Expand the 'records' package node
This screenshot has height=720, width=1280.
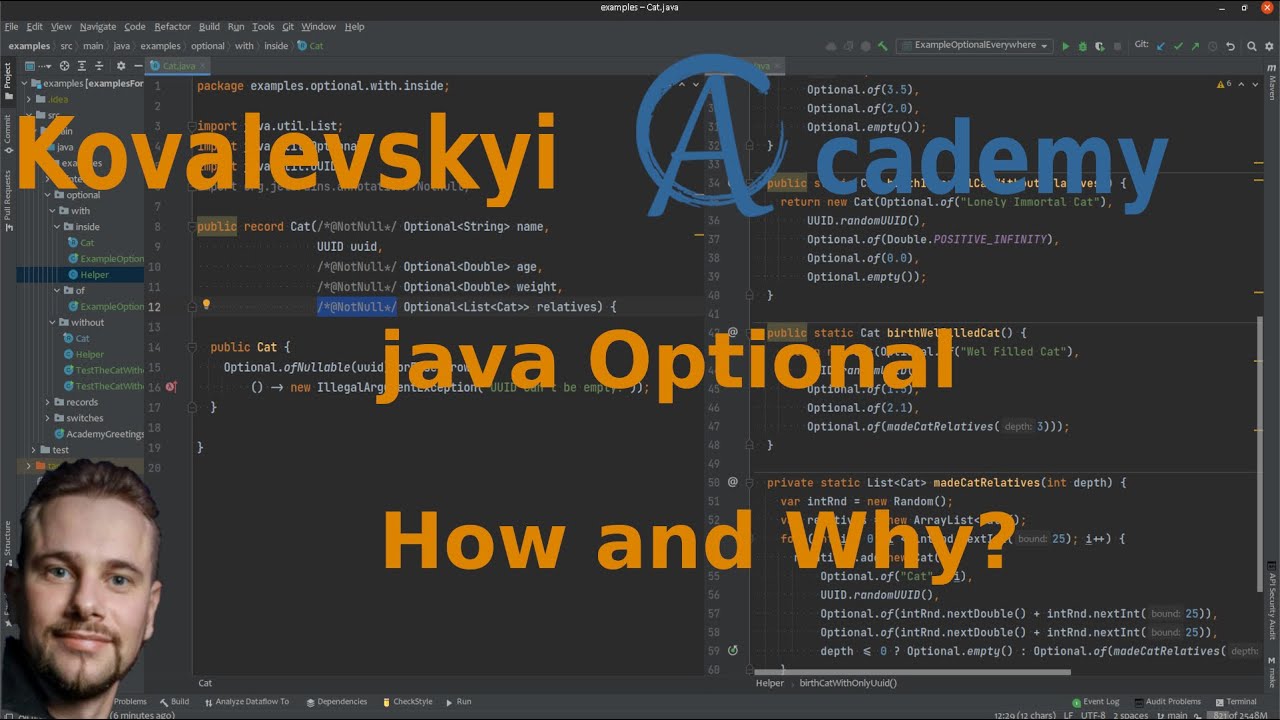click(47, 403)
